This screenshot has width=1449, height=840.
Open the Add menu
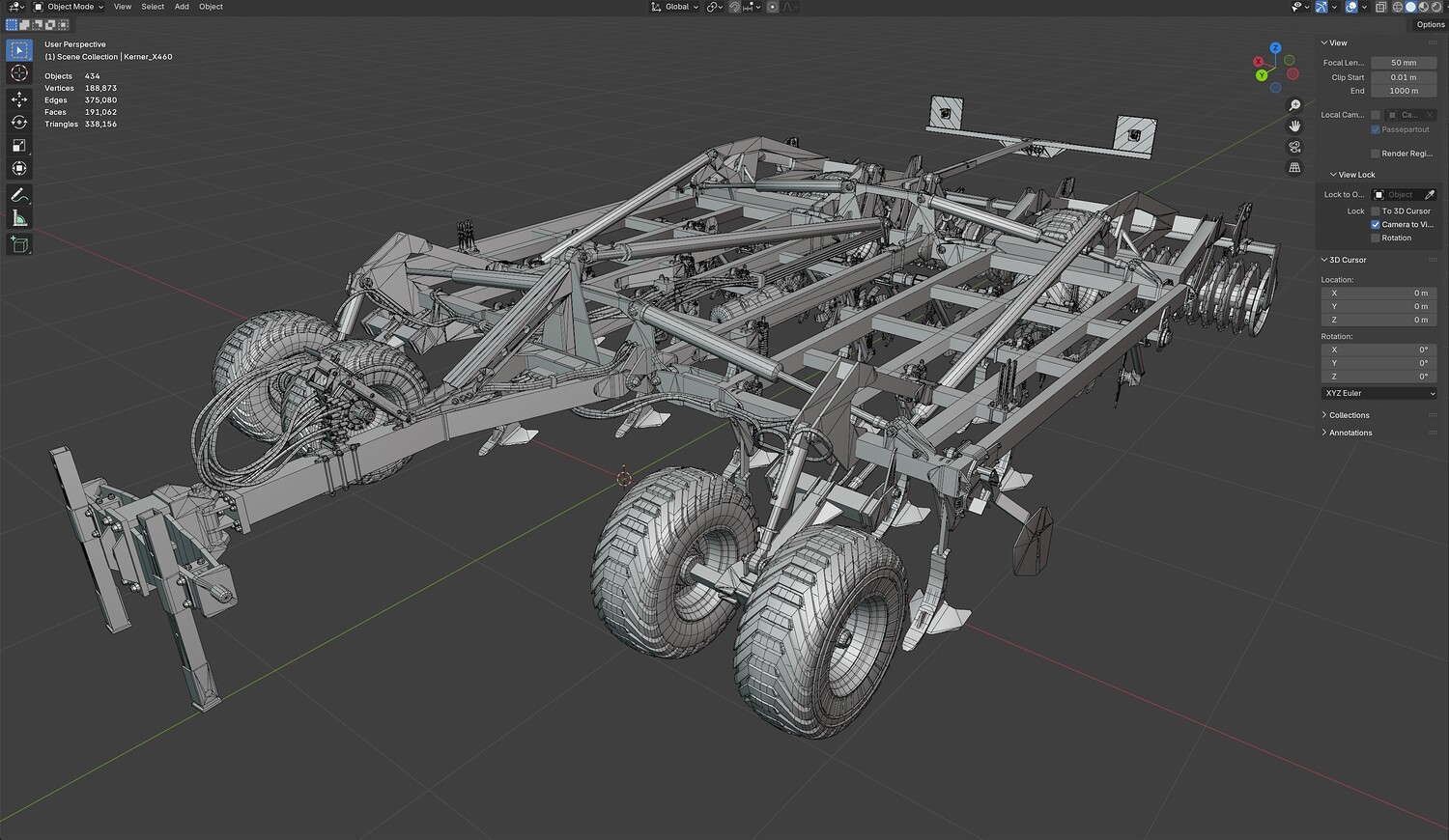[x=182, y=7]
